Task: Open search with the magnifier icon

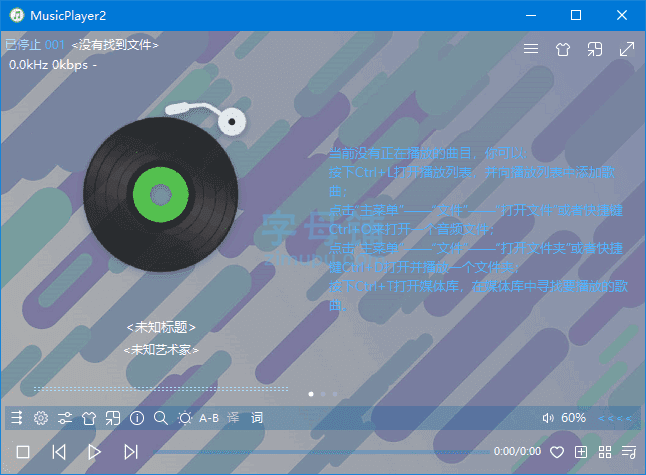Action: [x=161, y=418]
